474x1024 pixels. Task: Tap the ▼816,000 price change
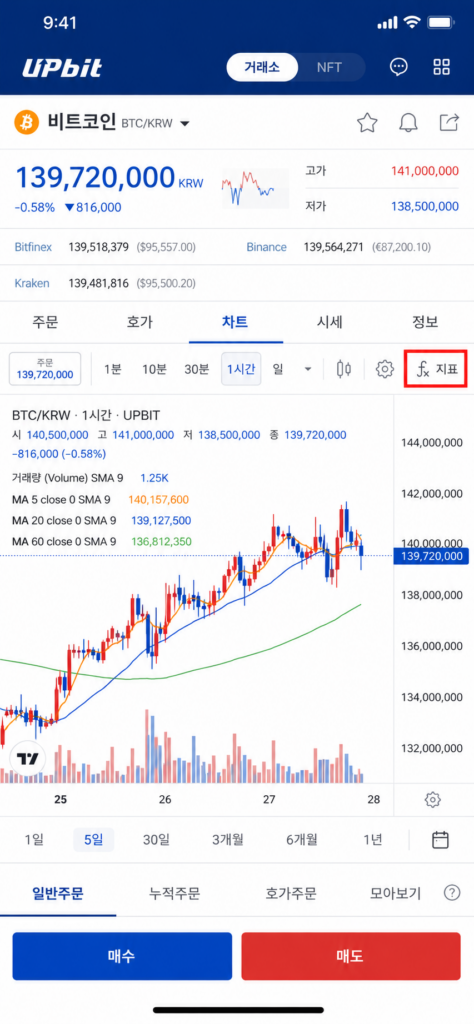[x=93, y=208]
